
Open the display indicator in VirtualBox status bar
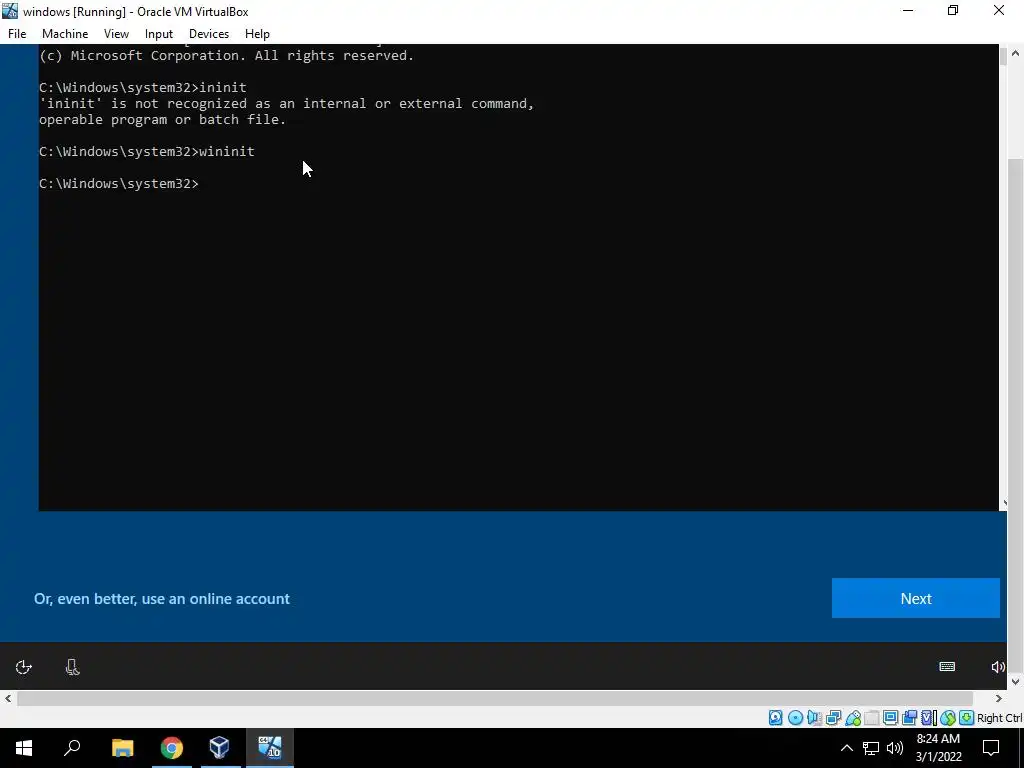891,718
